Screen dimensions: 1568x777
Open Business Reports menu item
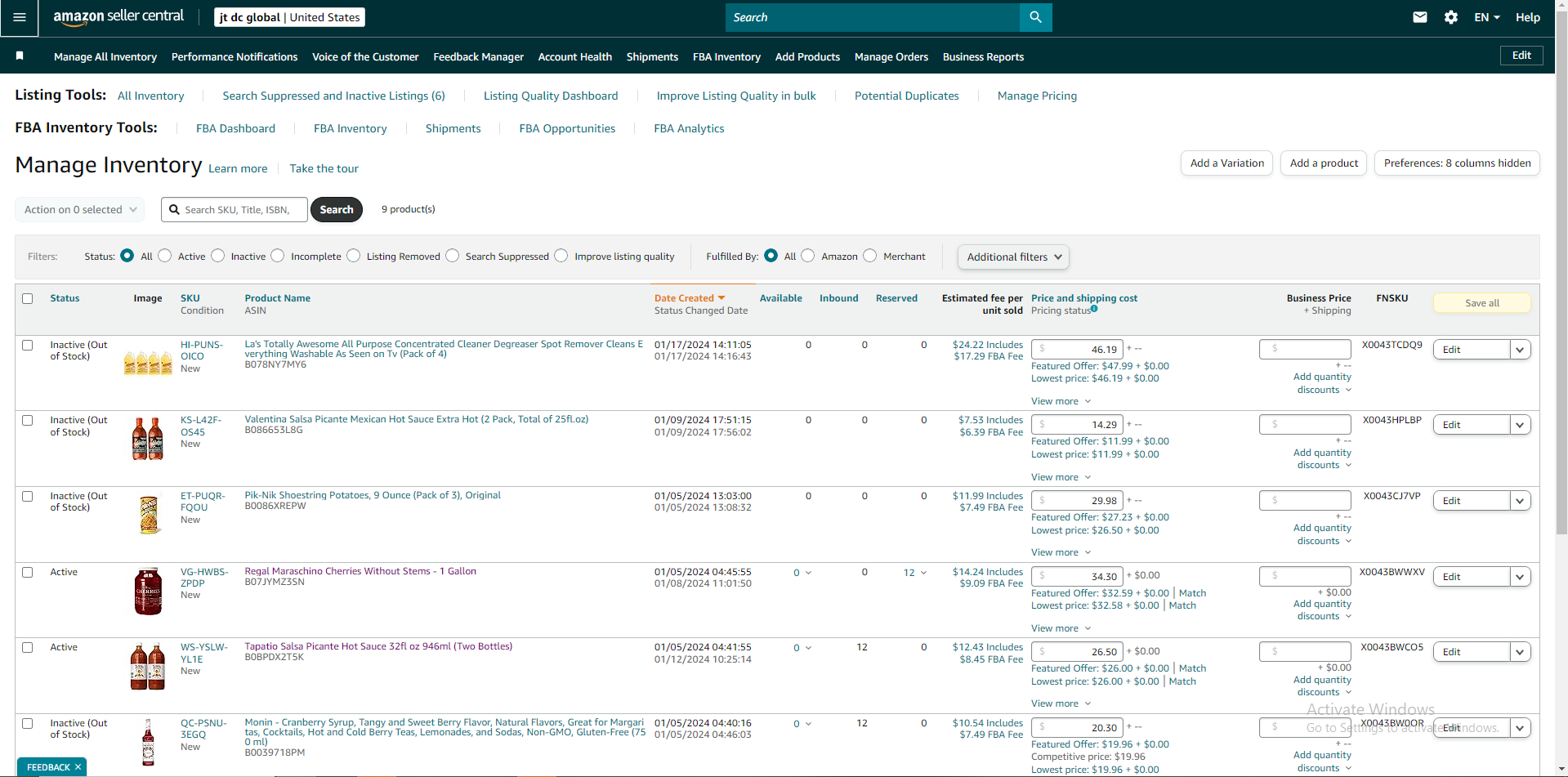983,56
